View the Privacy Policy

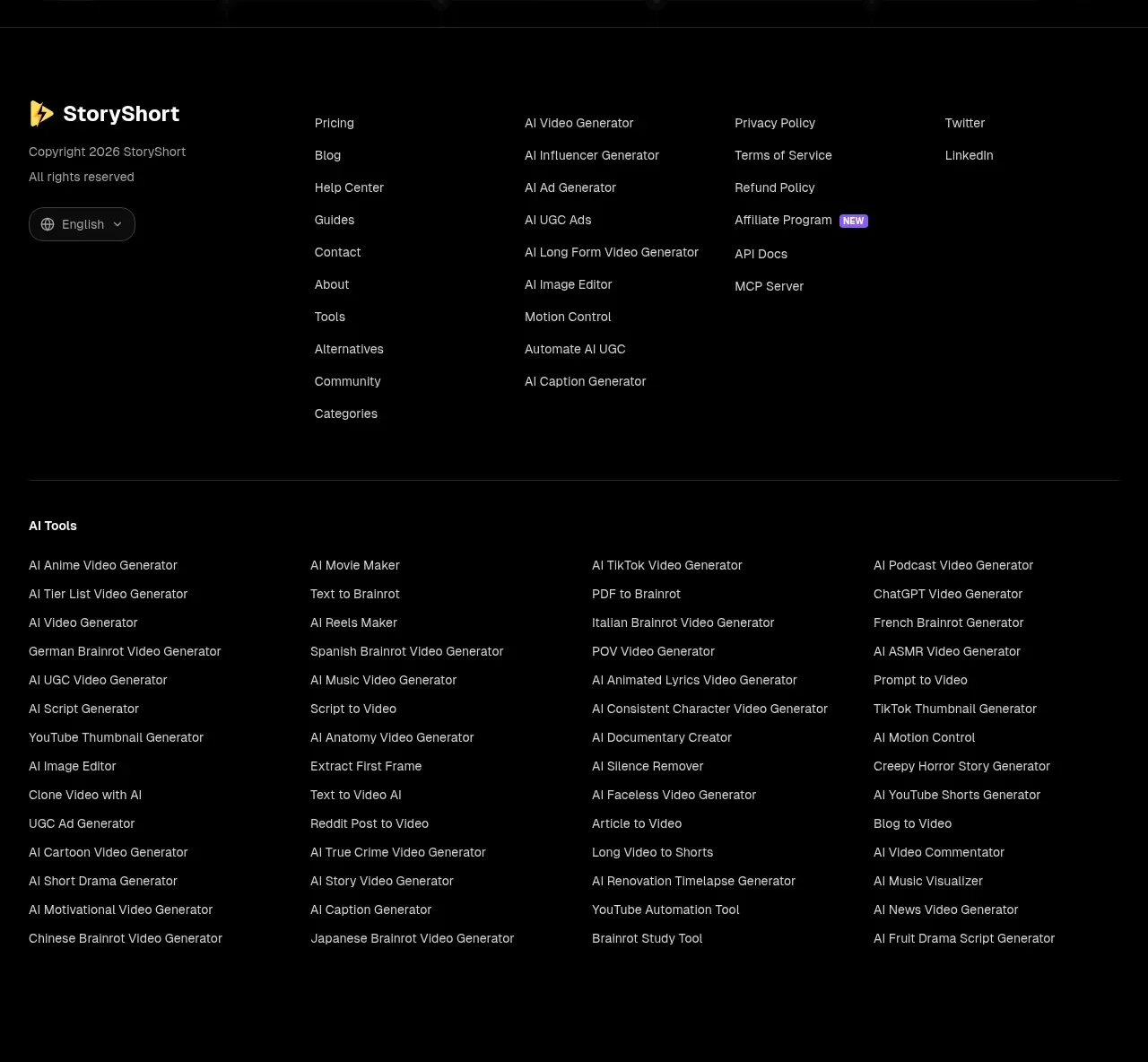click(x=775, y=123)
